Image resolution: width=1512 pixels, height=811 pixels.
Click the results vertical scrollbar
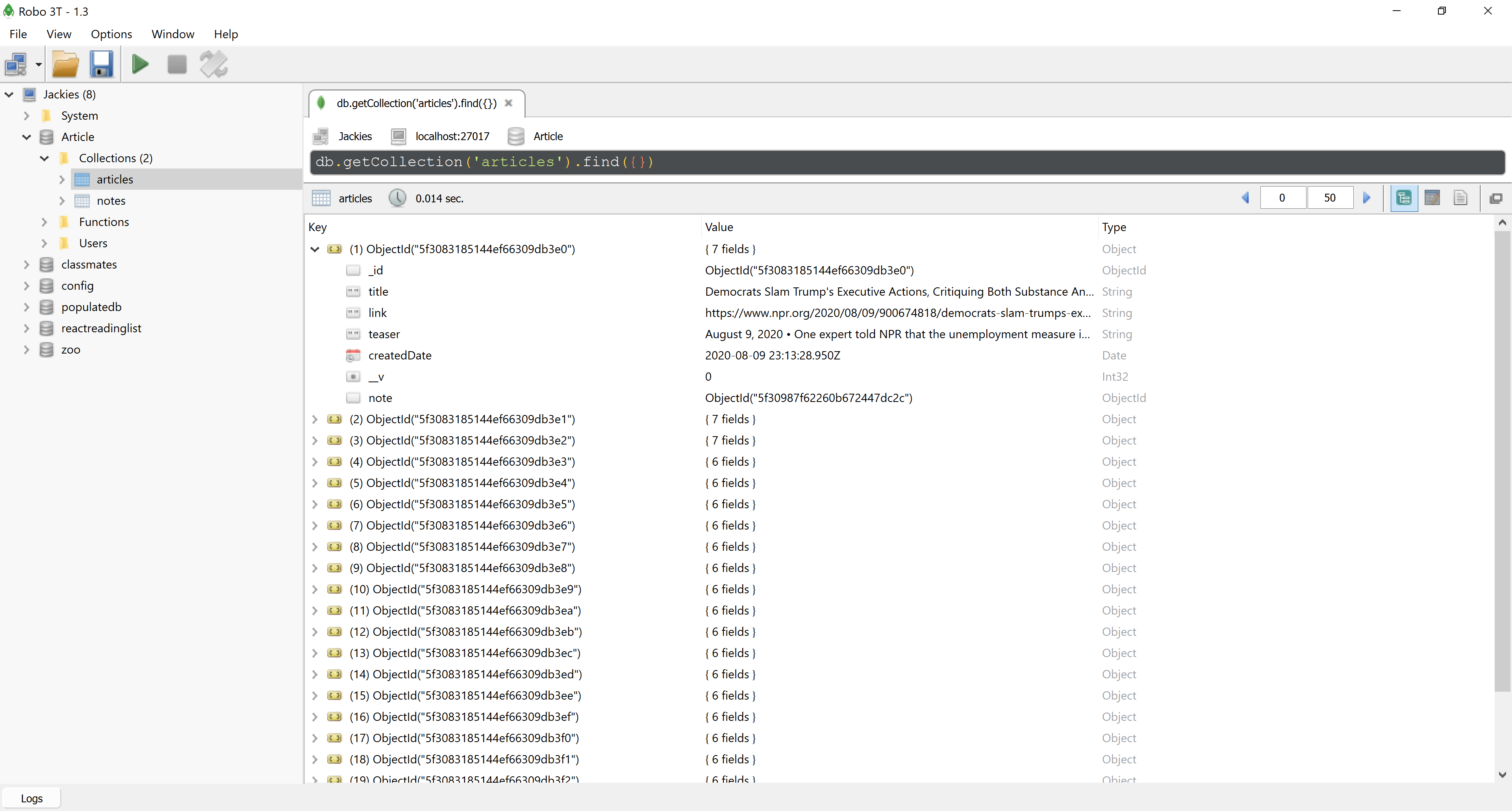point(1502,462)
